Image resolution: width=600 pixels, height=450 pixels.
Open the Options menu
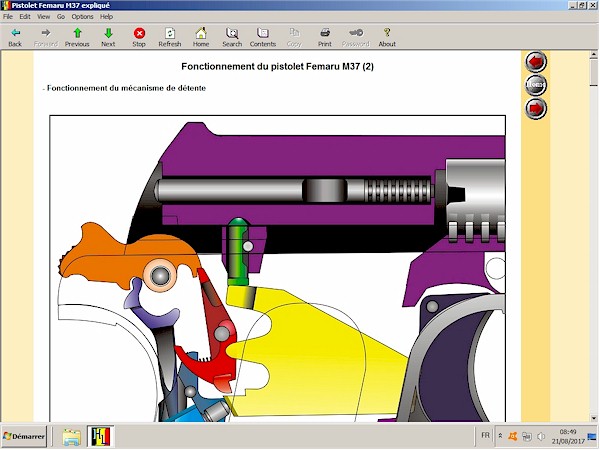pyautogui.click(x=83, y=16)
